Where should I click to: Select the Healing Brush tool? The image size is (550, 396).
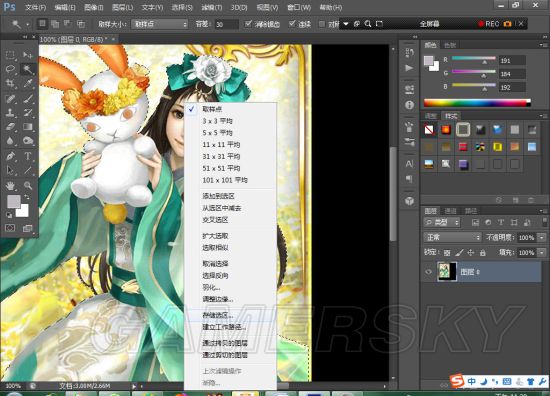click(x=10, y=99)
